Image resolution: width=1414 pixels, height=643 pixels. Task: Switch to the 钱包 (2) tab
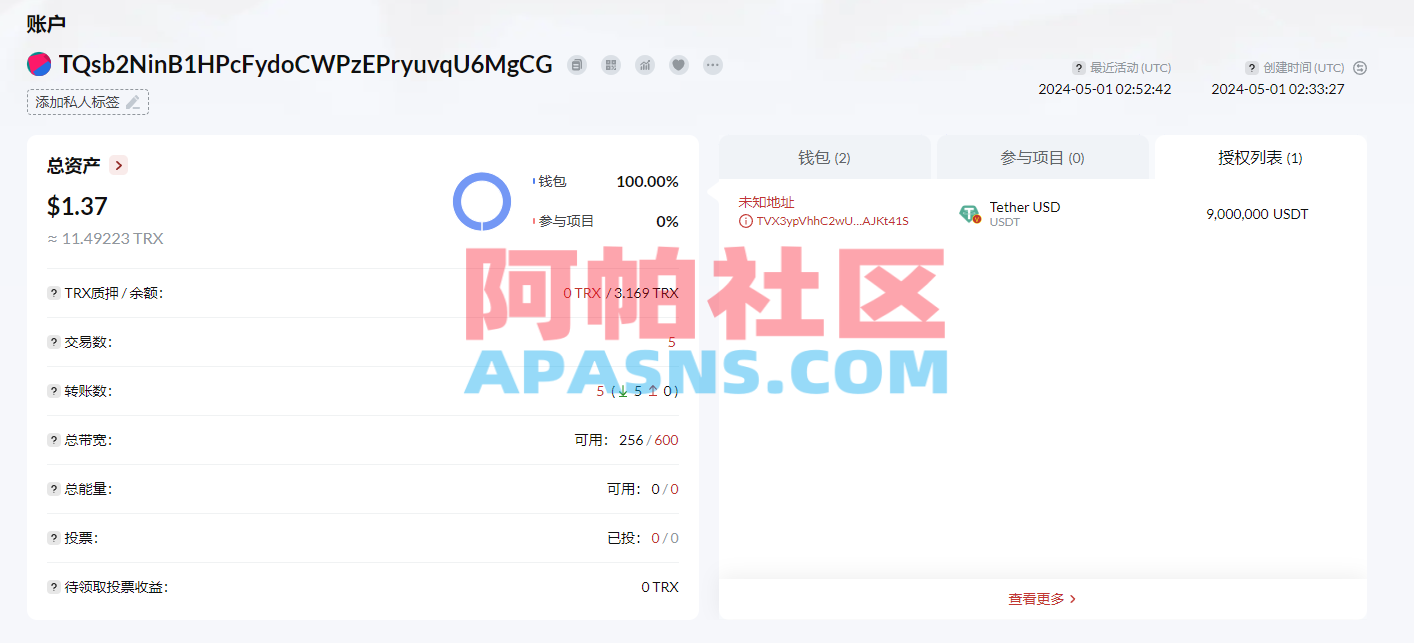click(823, 157)
